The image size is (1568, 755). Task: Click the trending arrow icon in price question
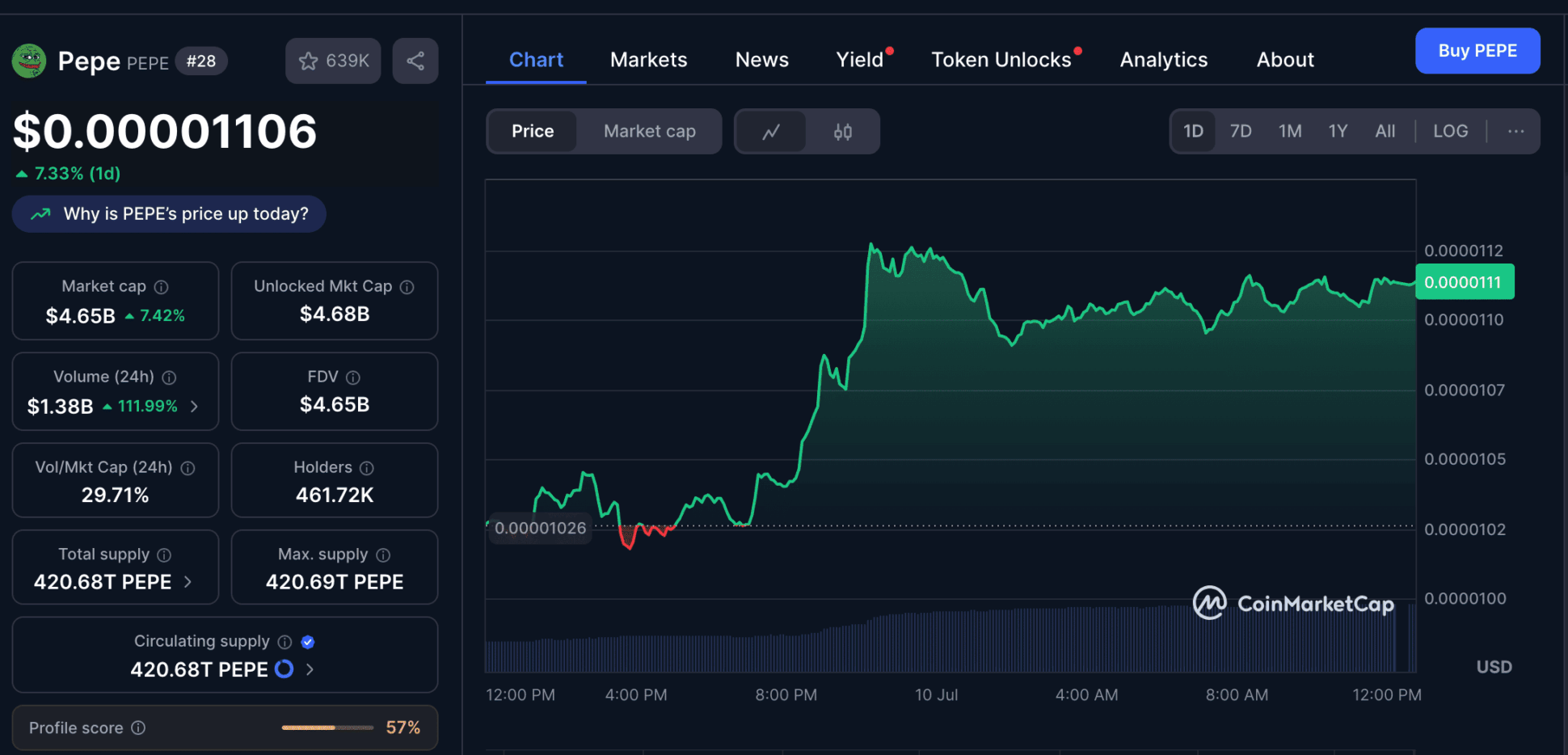tap(40, 214)
